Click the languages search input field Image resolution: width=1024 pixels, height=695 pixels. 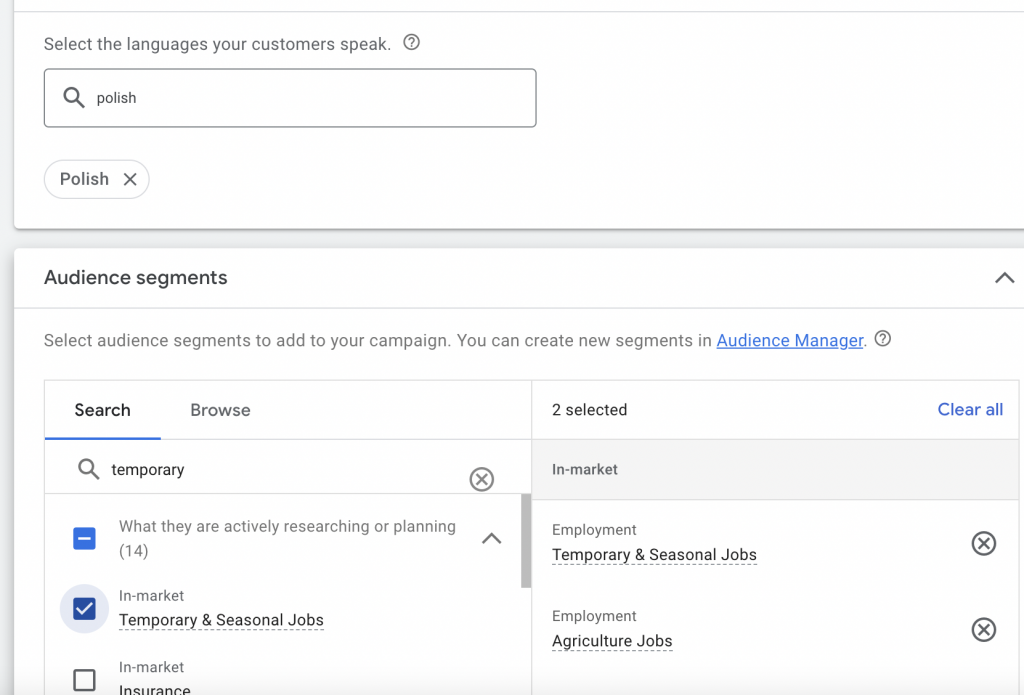300,98
